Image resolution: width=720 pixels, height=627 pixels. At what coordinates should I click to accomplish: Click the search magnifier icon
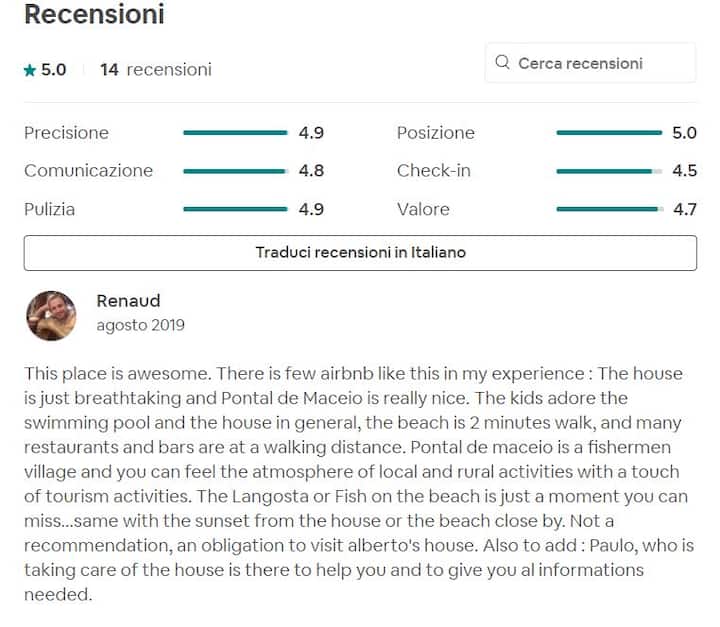(504, 63)
